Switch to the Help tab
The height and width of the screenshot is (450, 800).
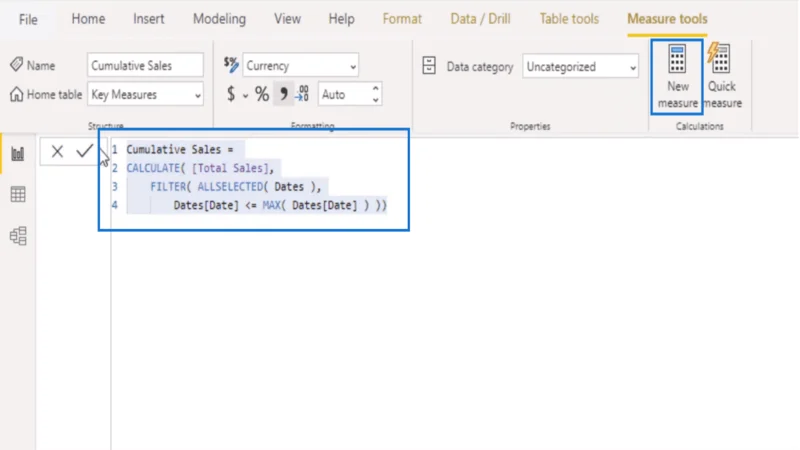(341, 19)
